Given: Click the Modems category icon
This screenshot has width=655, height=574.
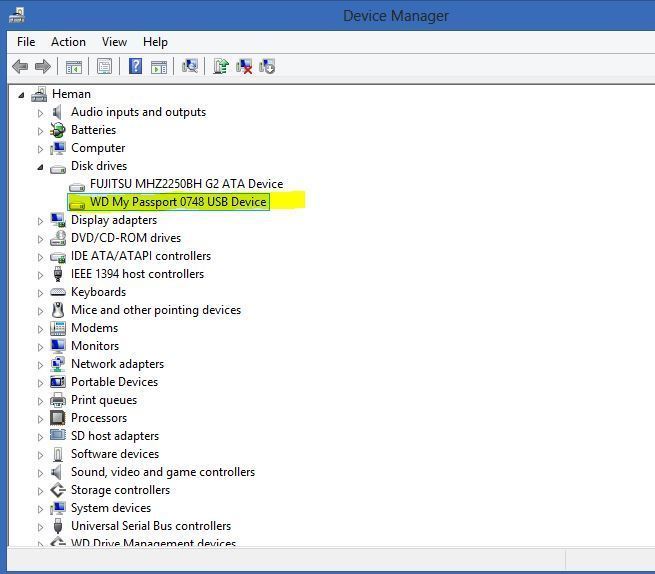Looking at the screenshot, I should pyautogui.click(x=58, y=328).
